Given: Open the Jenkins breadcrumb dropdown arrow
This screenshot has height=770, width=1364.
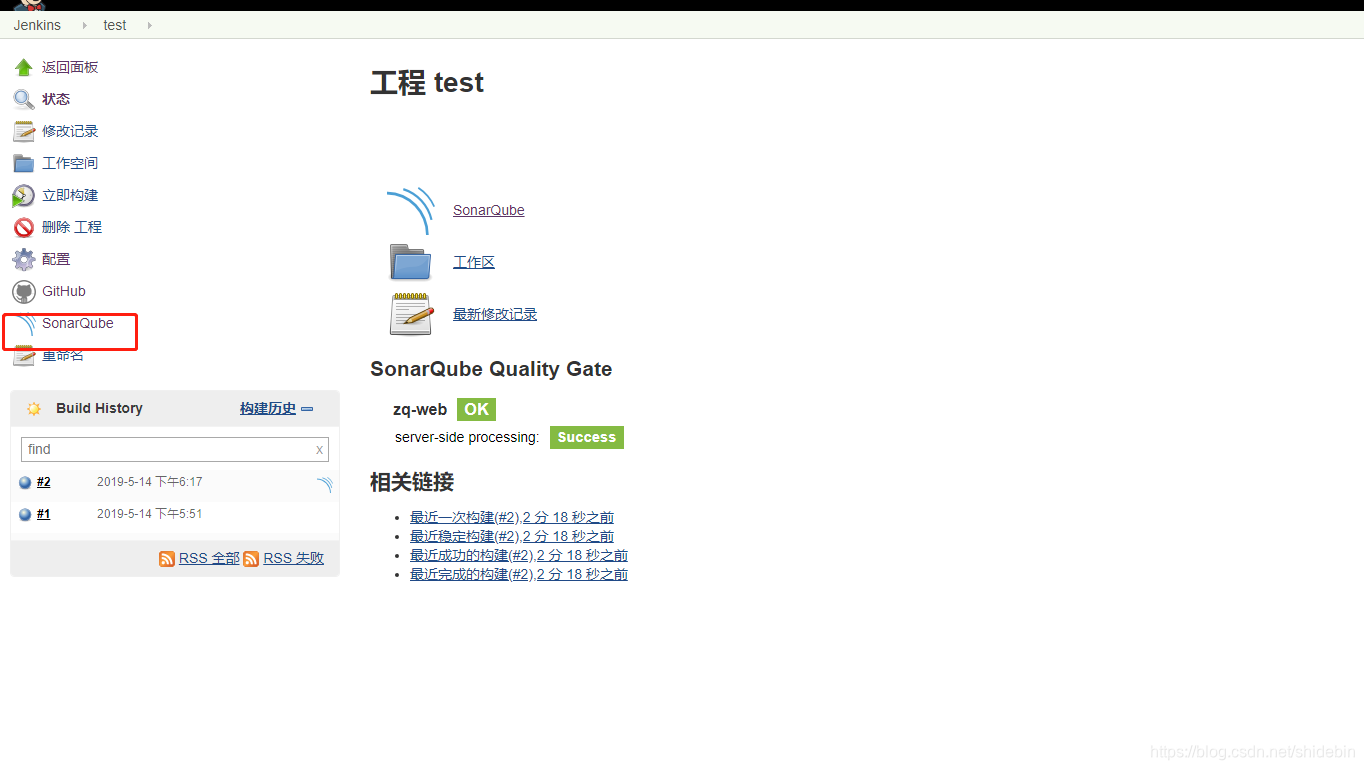Looking at the screenshot, I should (85, 25).
